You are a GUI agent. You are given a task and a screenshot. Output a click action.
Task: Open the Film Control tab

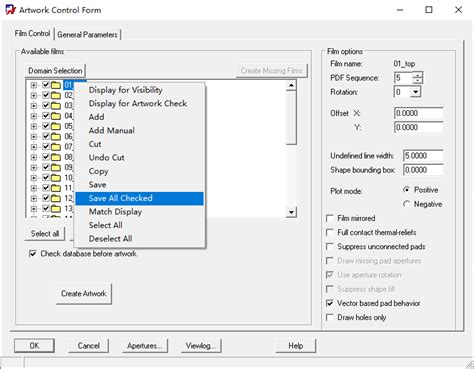point(32,34)
